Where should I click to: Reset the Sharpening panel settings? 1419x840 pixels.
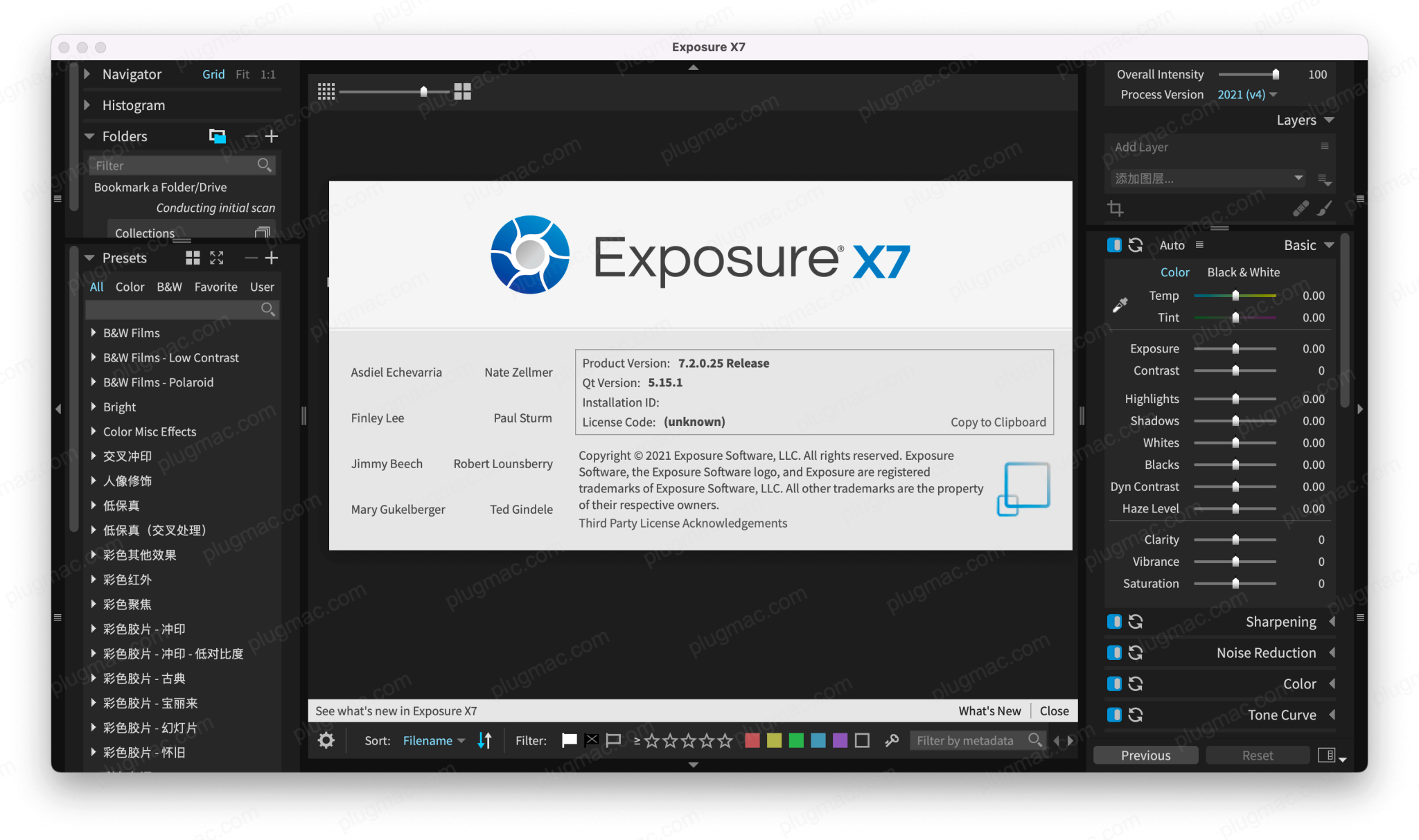[1136, 622]
